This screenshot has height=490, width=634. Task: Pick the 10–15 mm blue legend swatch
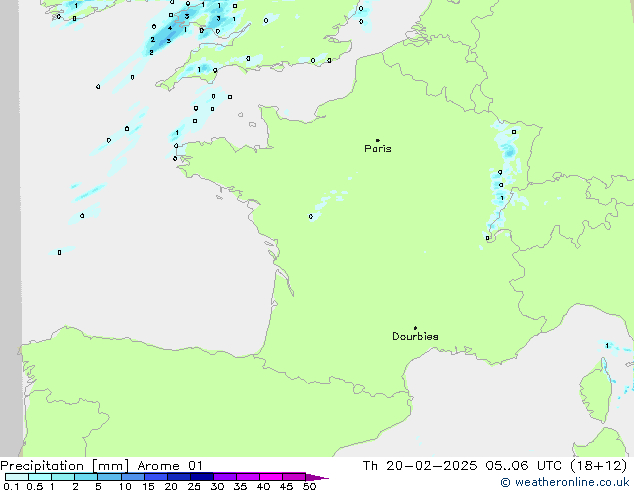(x=133, y=477)
